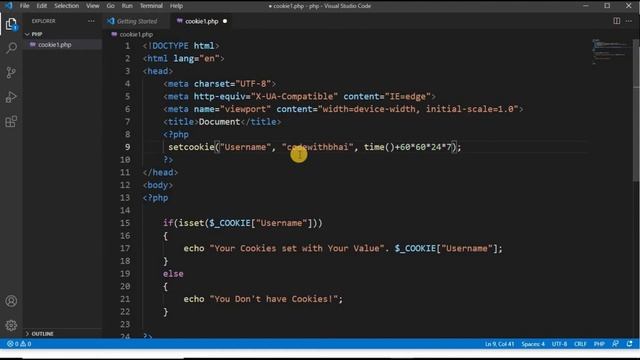Change the CRLF line ending setting

click(x=580, y=344)
